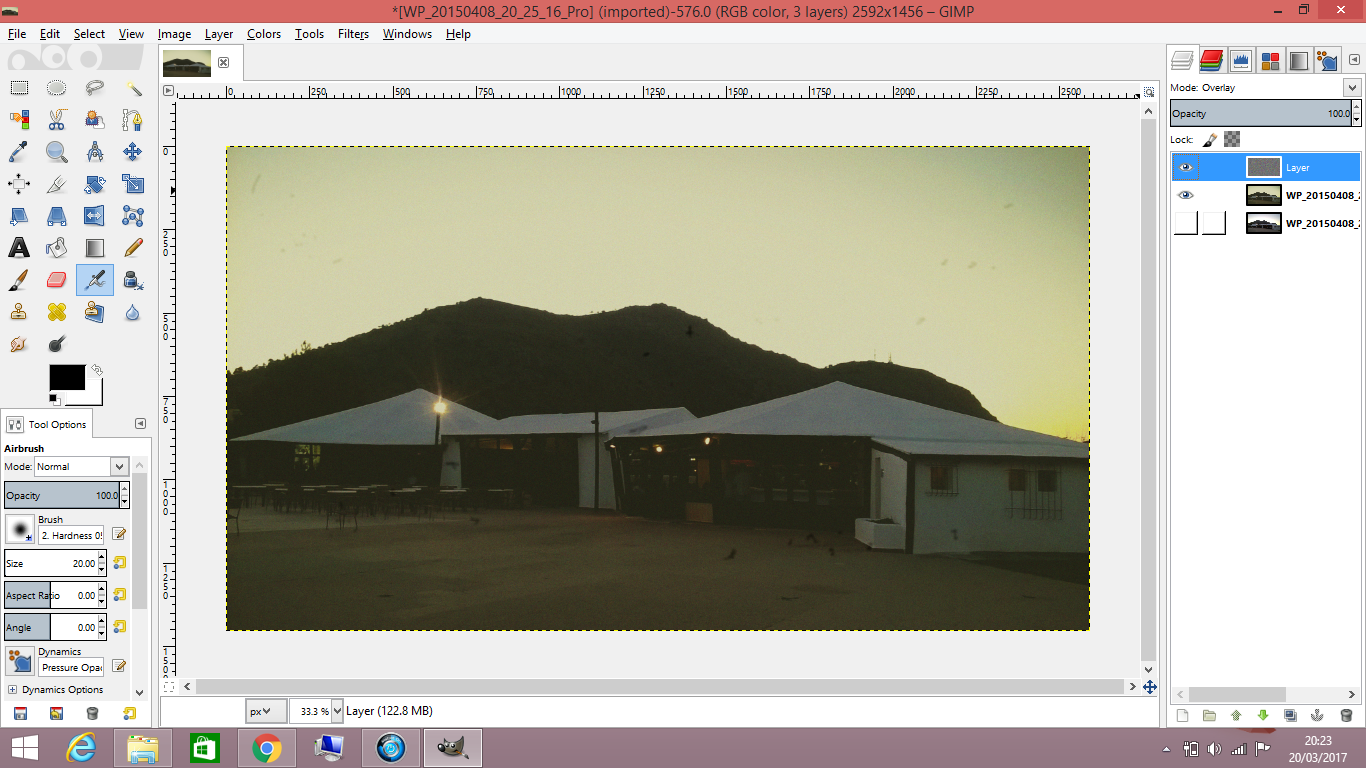The height and width of the screenshot is (768, 1366).
Task: Select the Perspective tool
Action: [57, 216]
